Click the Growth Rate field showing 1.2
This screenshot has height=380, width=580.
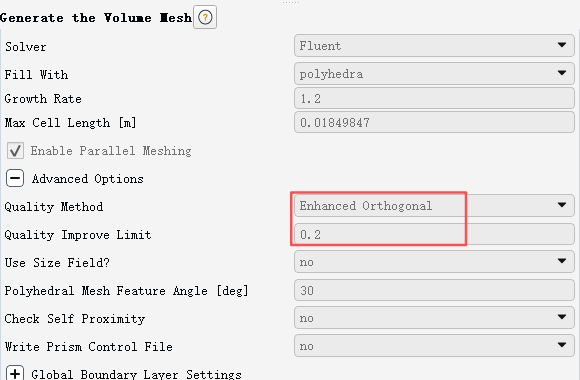click(x=434, y=98)
